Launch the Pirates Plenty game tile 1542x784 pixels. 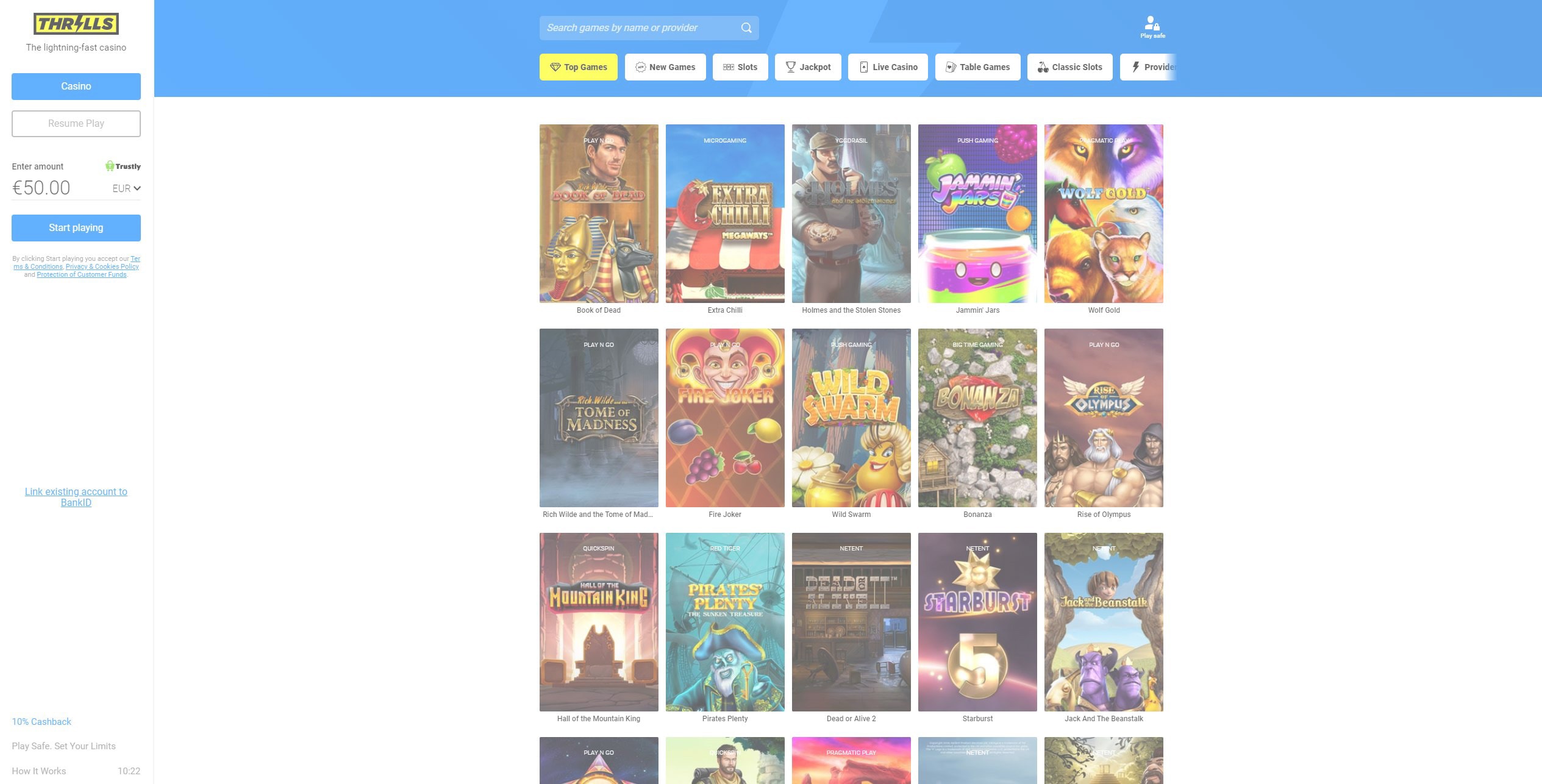coord(725,622)
